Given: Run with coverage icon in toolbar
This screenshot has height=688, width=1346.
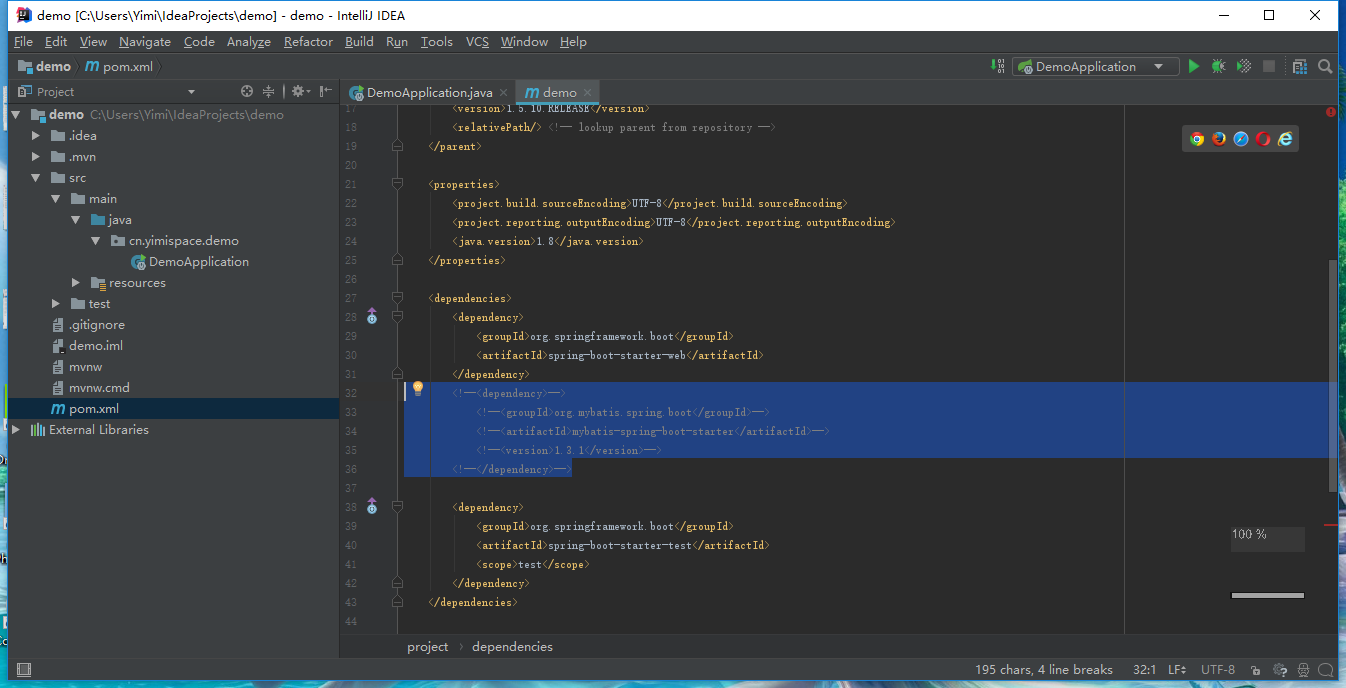Looking at the screenshot, I should coord(1243,66).
